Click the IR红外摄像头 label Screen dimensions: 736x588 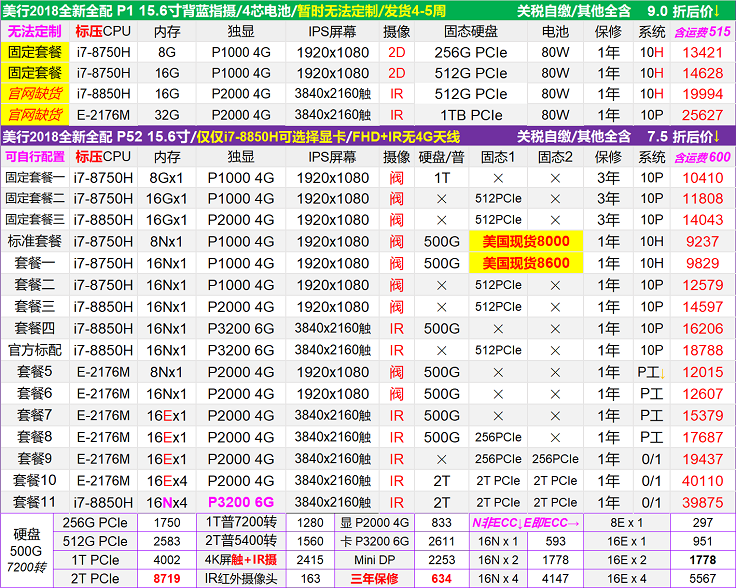click(x=241, y=579)
